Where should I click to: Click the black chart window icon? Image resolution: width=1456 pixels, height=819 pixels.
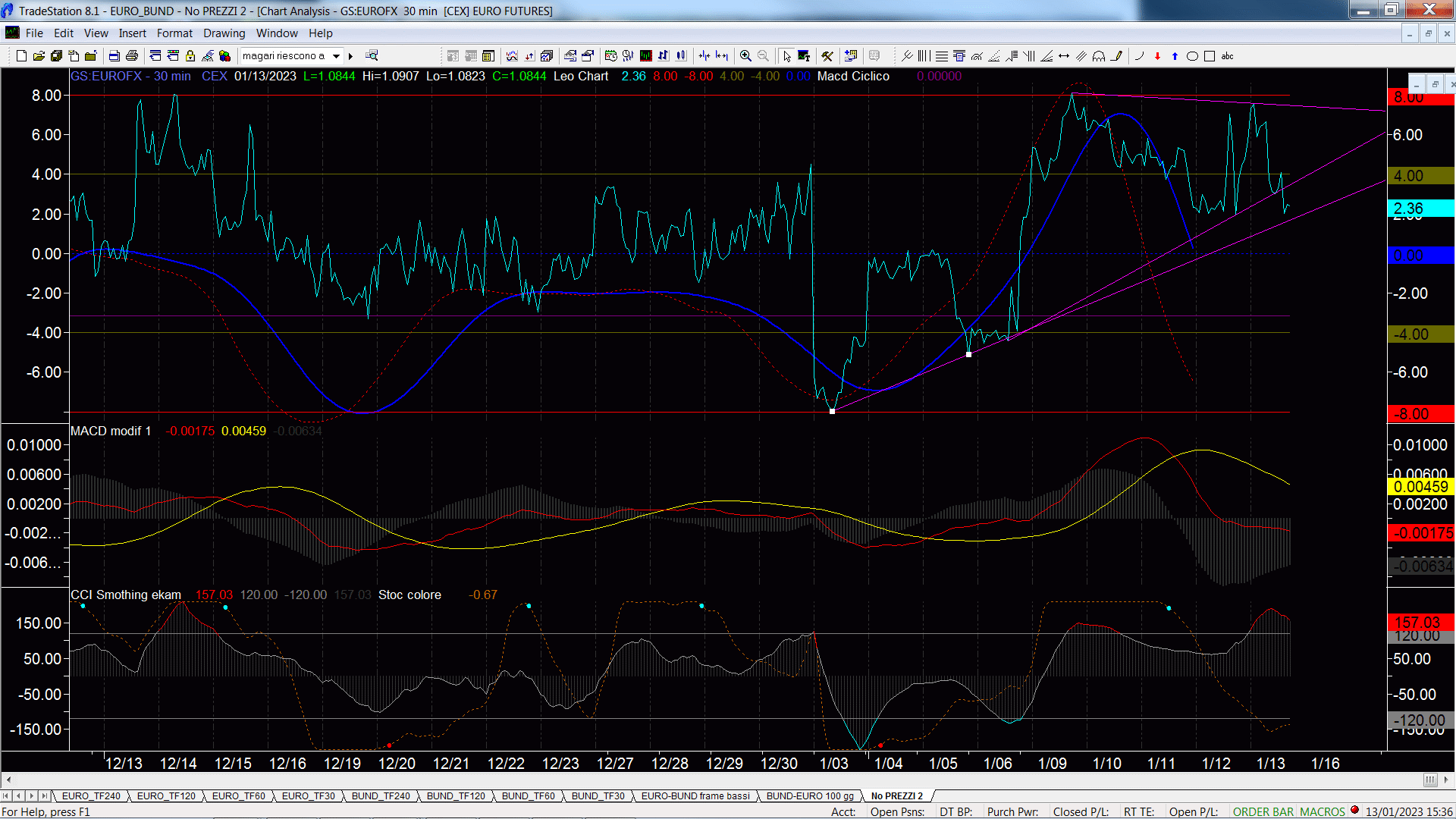coord(646,56)
